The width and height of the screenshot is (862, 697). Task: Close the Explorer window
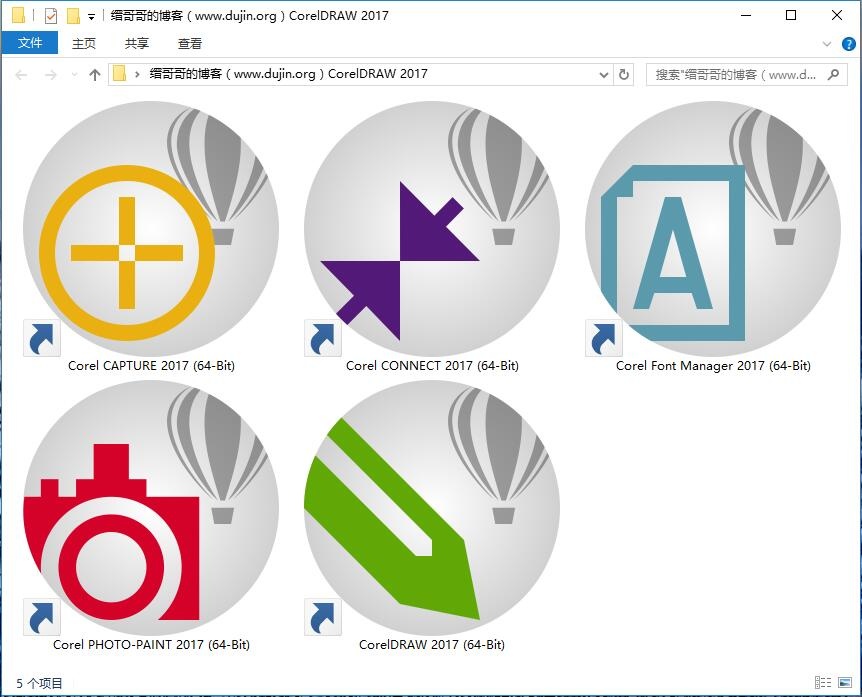837,15
